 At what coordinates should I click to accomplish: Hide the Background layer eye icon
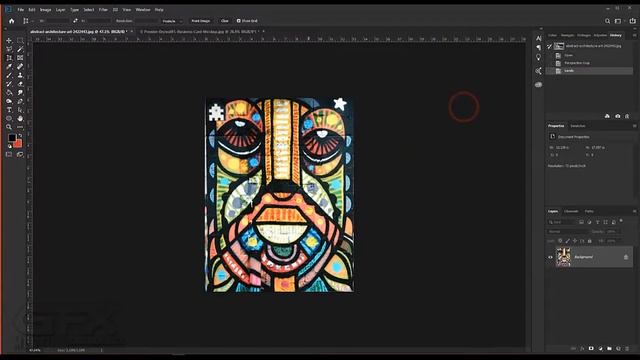point(550,258)
